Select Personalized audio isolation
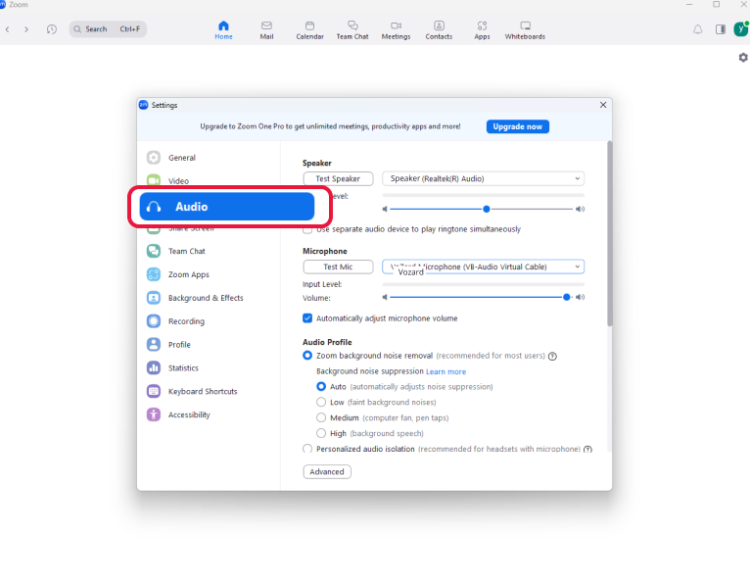Screen dimensions: 750x583 (x=307, y=449)
